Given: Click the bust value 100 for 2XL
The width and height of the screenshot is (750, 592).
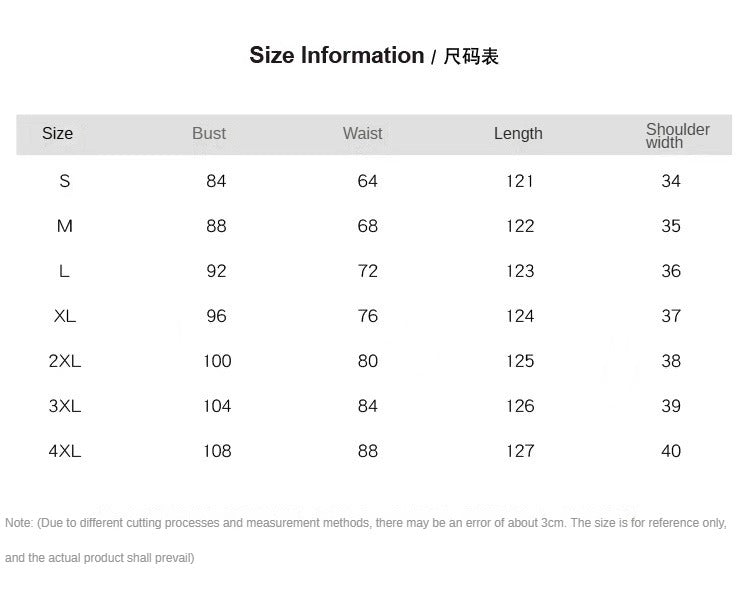Looking at the screenshot, I should click(217, 361).
